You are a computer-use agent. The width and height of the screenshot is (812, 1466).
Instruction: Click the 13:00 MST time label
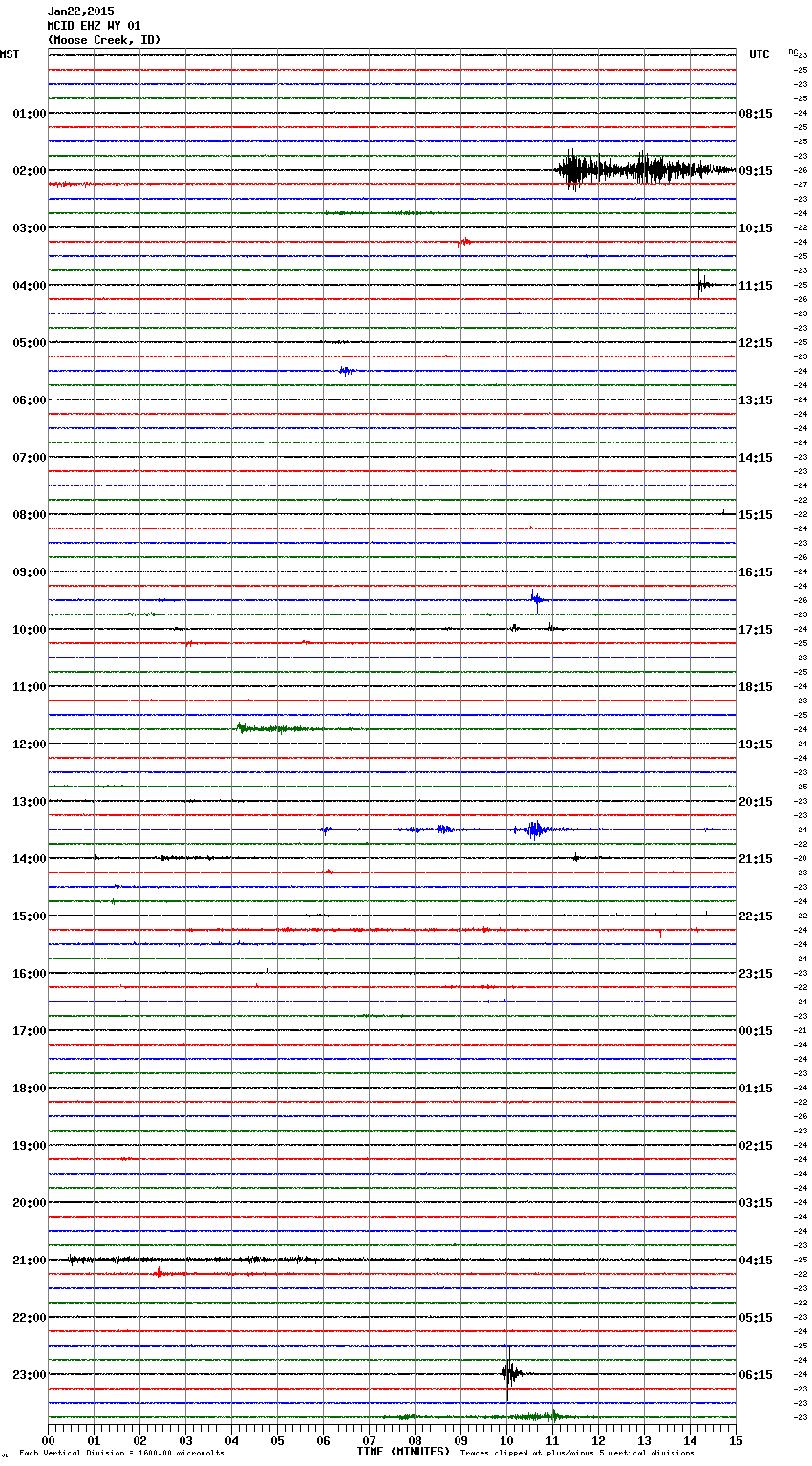pos(29,802)
